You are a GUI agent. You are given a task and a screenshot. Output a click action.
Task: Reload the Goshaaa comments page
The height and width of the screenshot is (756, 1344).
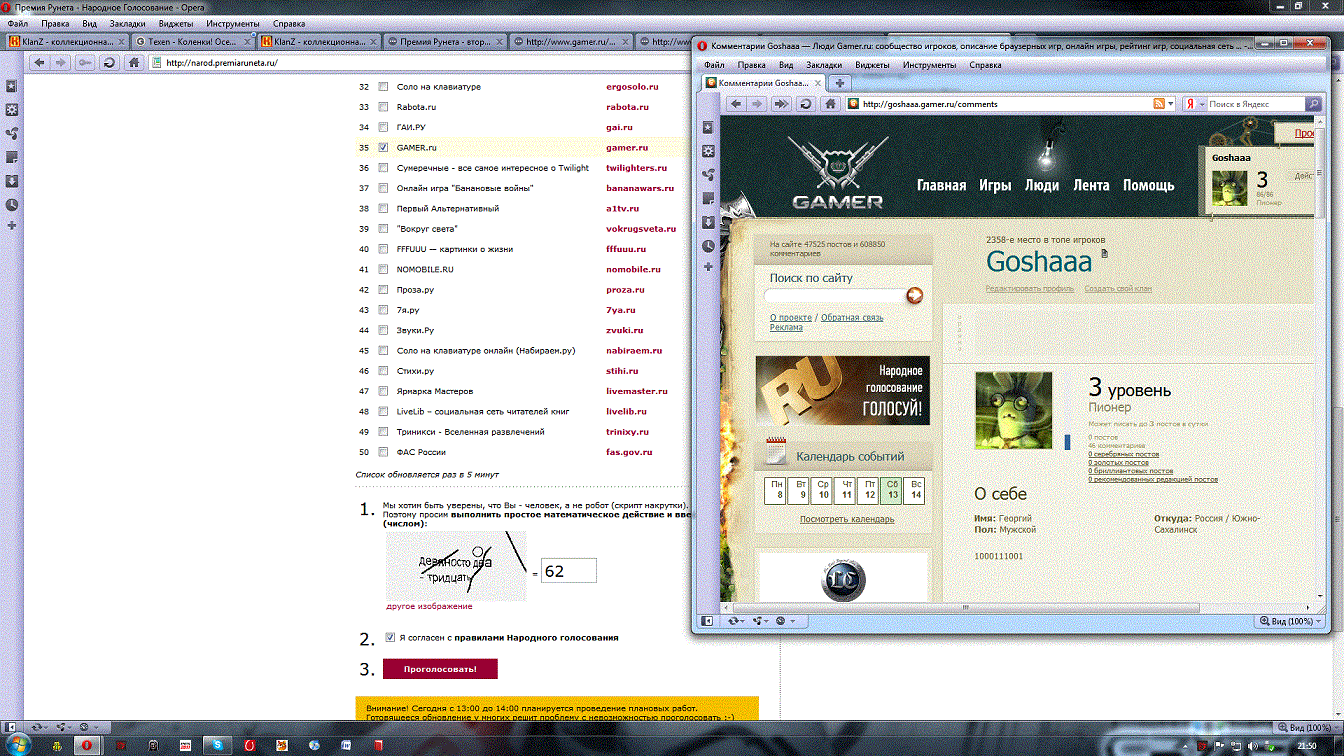[806, 104]
